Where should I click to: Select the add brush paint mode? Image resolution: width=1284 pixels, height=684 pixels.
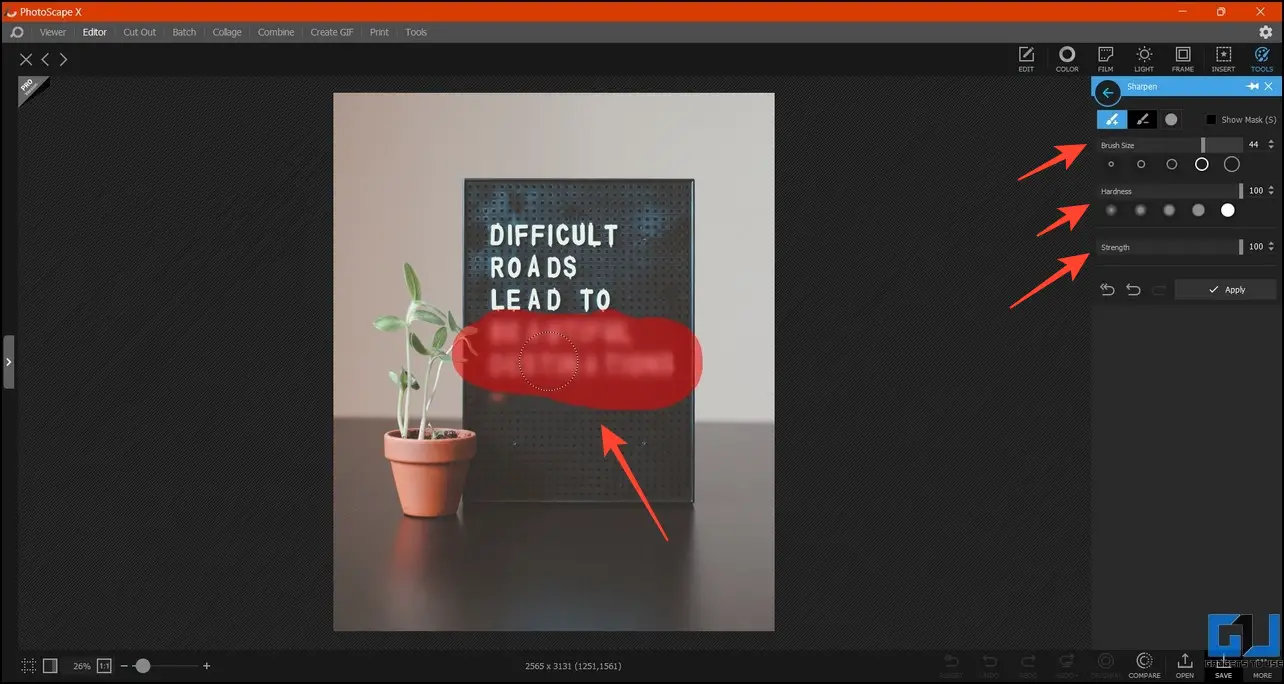[1112, 120]
